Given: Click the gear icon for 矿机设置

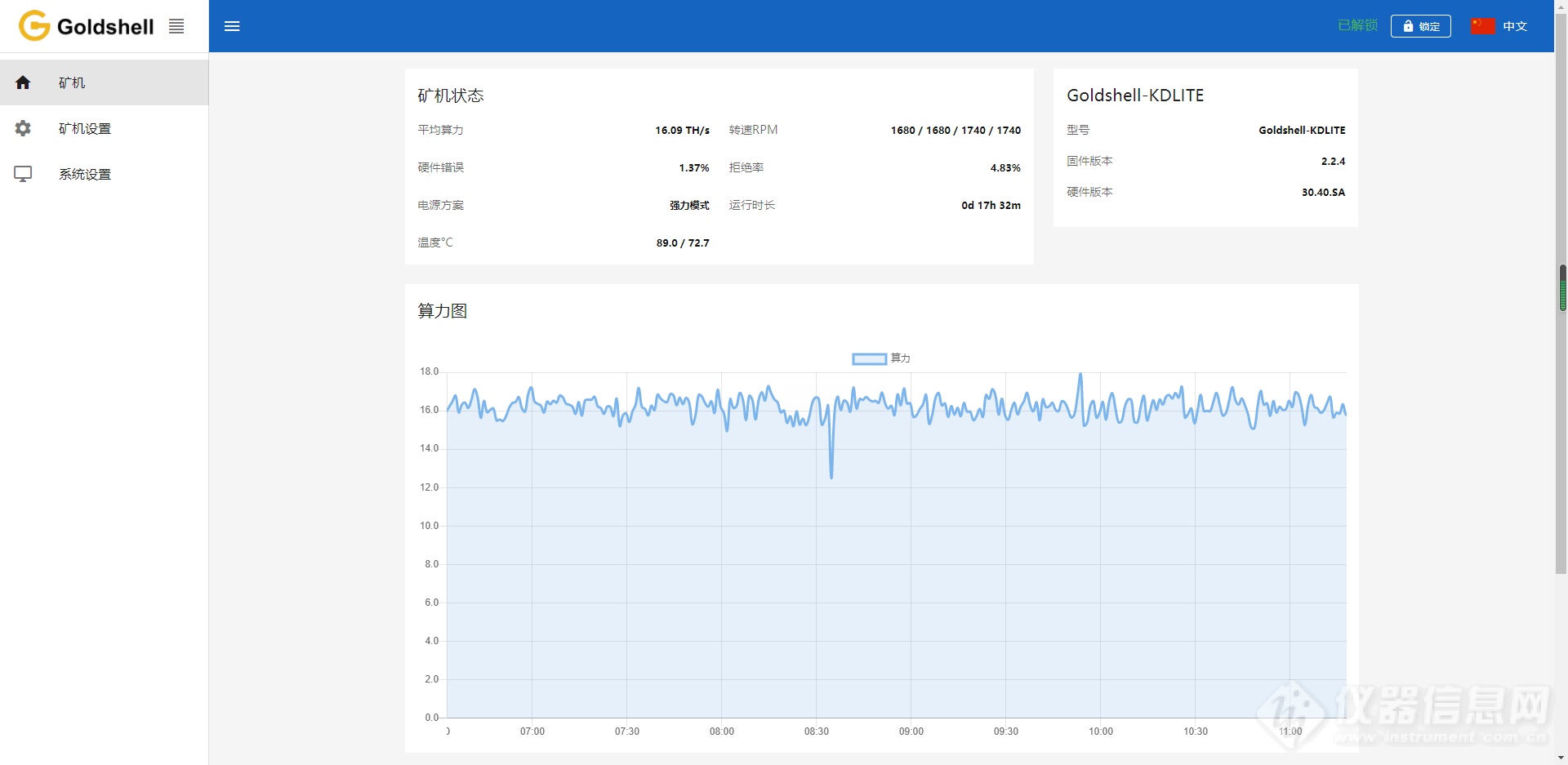Looking at the screenshot, I should tap(23, 128).
